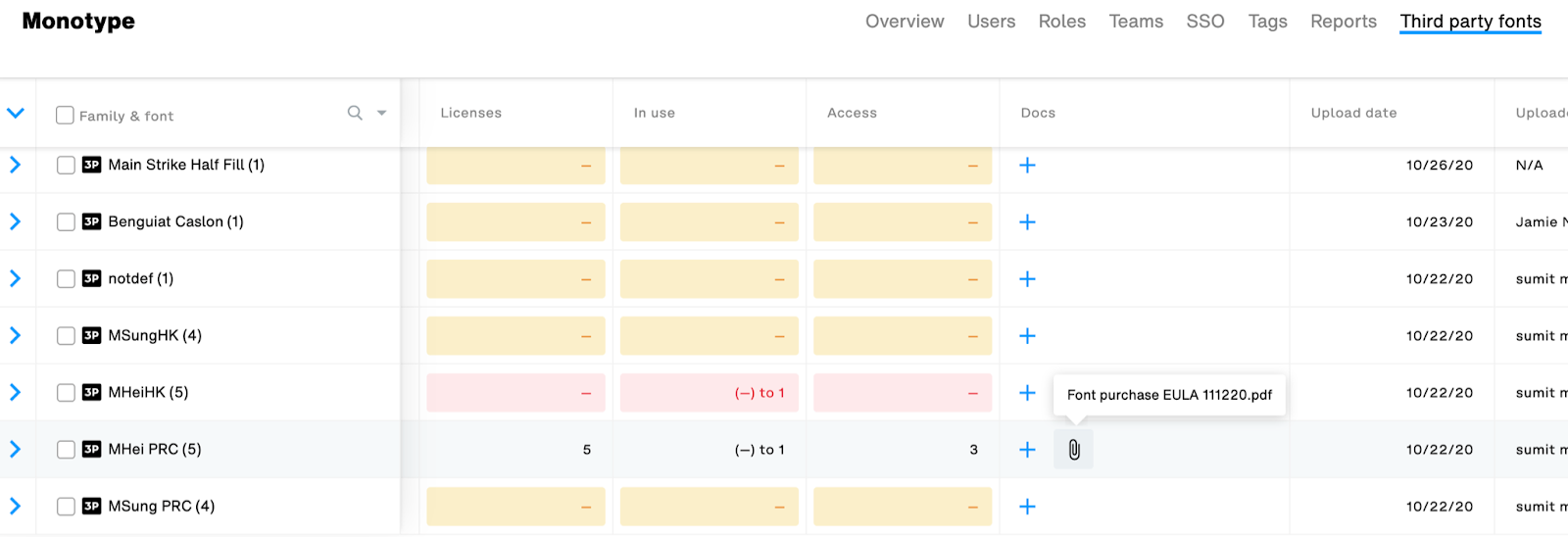This screenshot has width=1568, height=537.
Task: Select the Third party fonts tab
Action: 1471,22
